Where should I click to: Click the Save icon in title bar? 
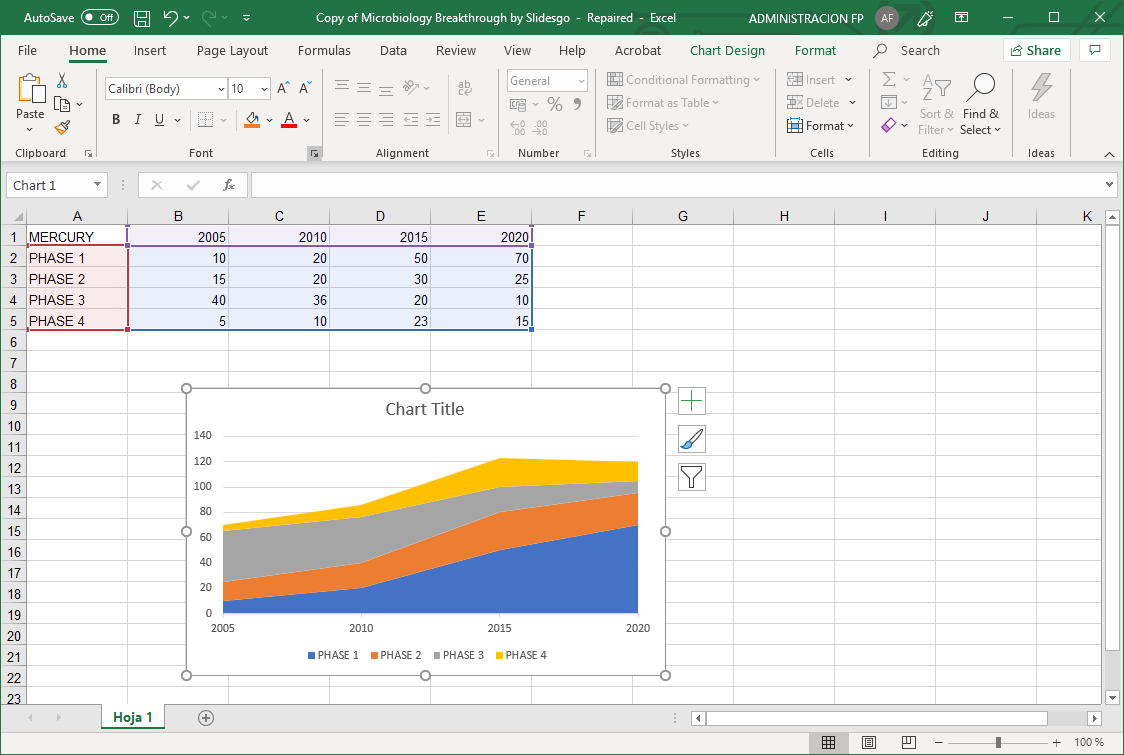tap(142, 18)
